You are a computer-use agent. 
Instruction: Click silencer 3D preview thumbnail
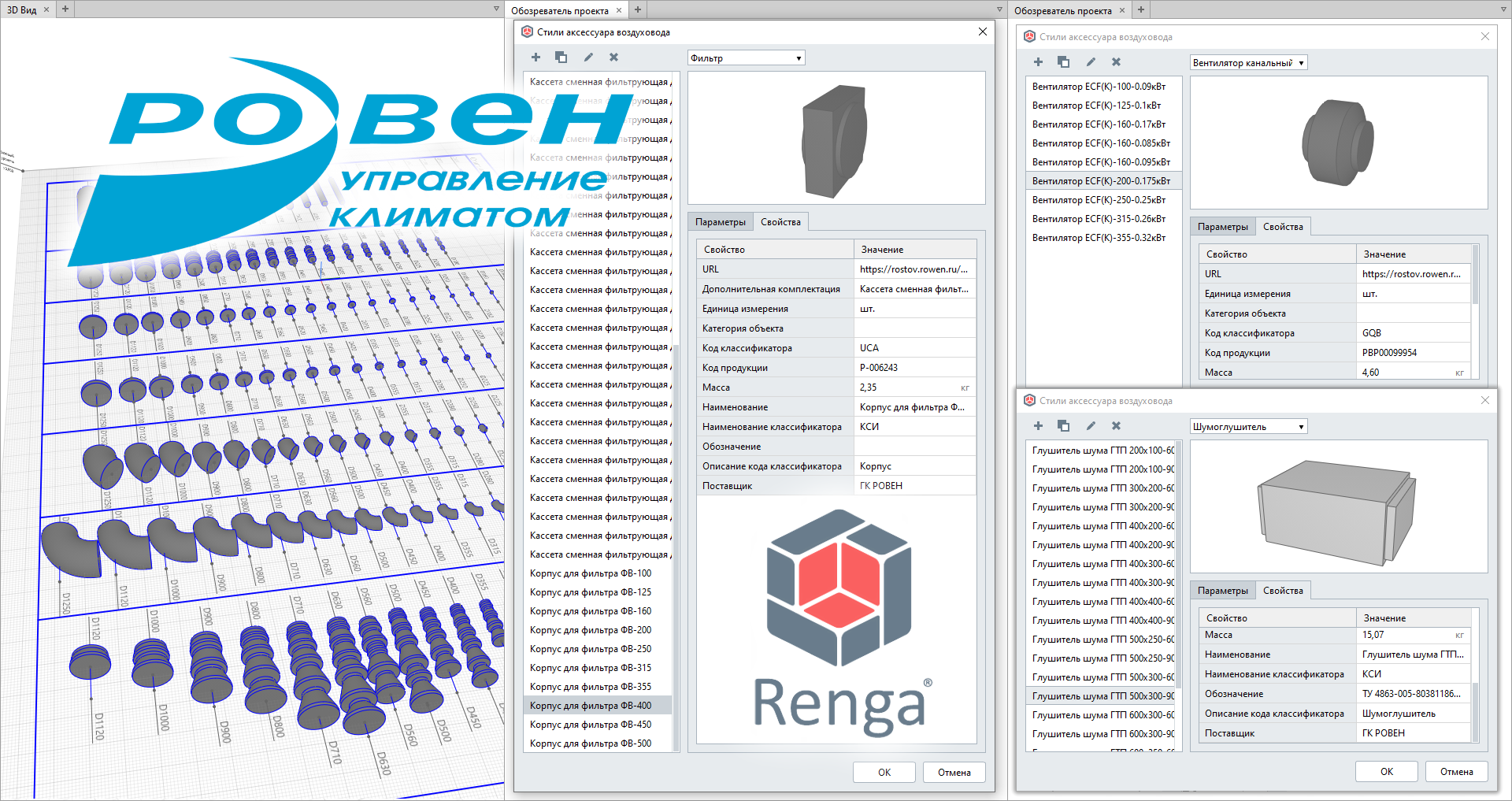click(x=1339, y=506)
